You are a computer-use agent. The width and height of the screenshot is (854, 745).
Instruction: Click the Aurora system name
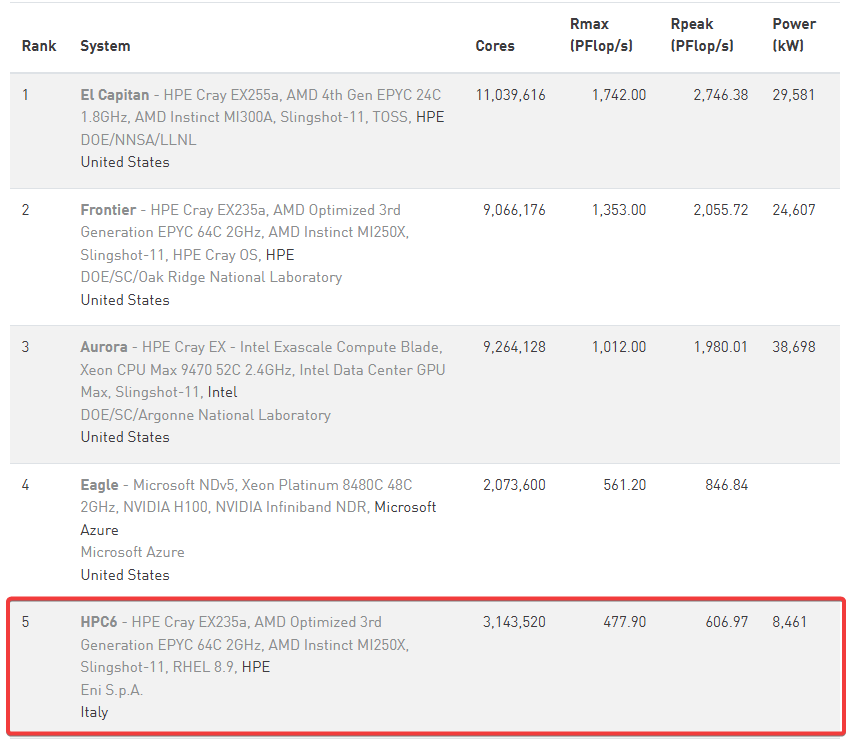tap(103, 347)
